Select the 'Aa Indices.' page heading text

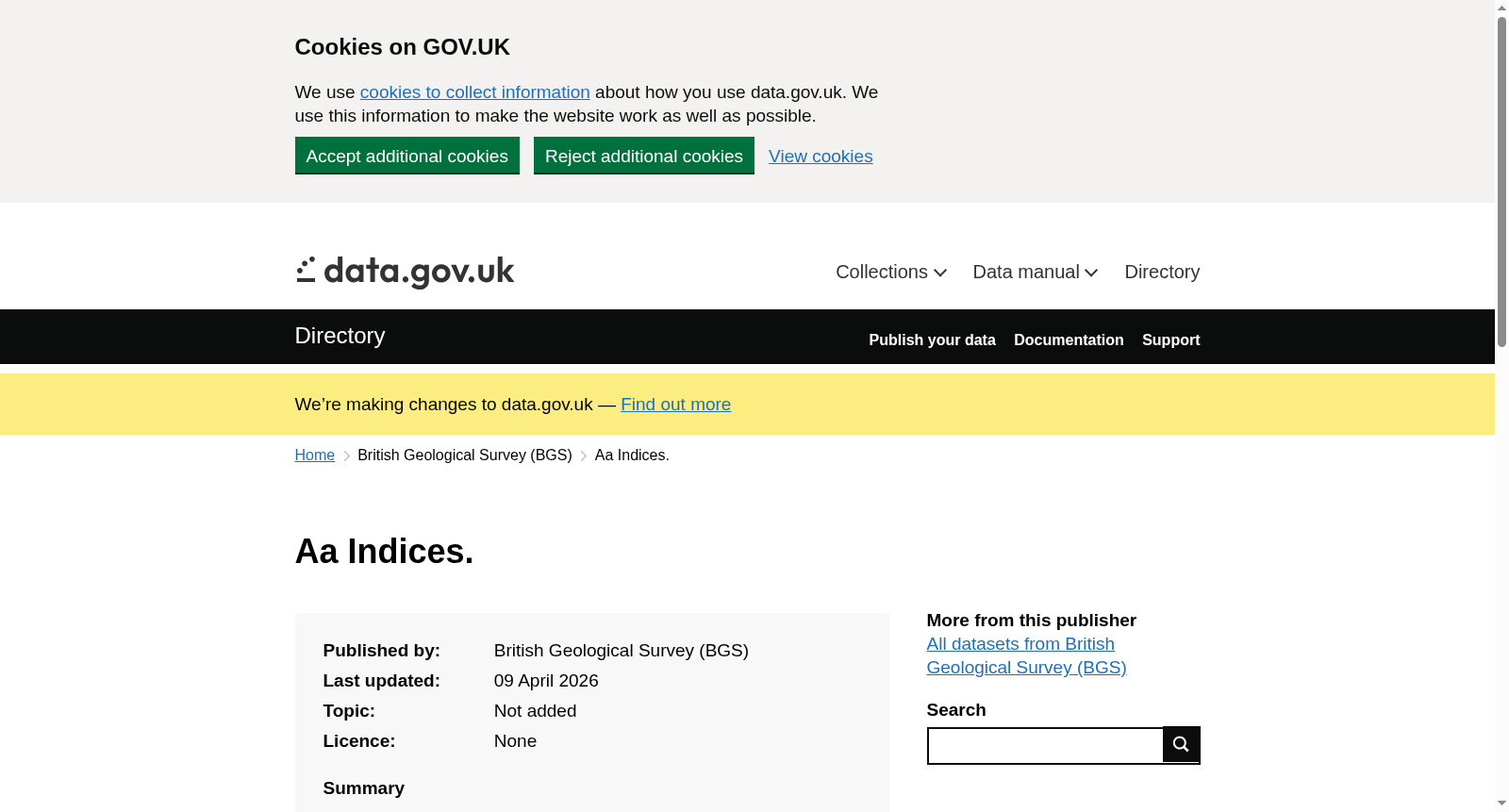click(384, 552)
